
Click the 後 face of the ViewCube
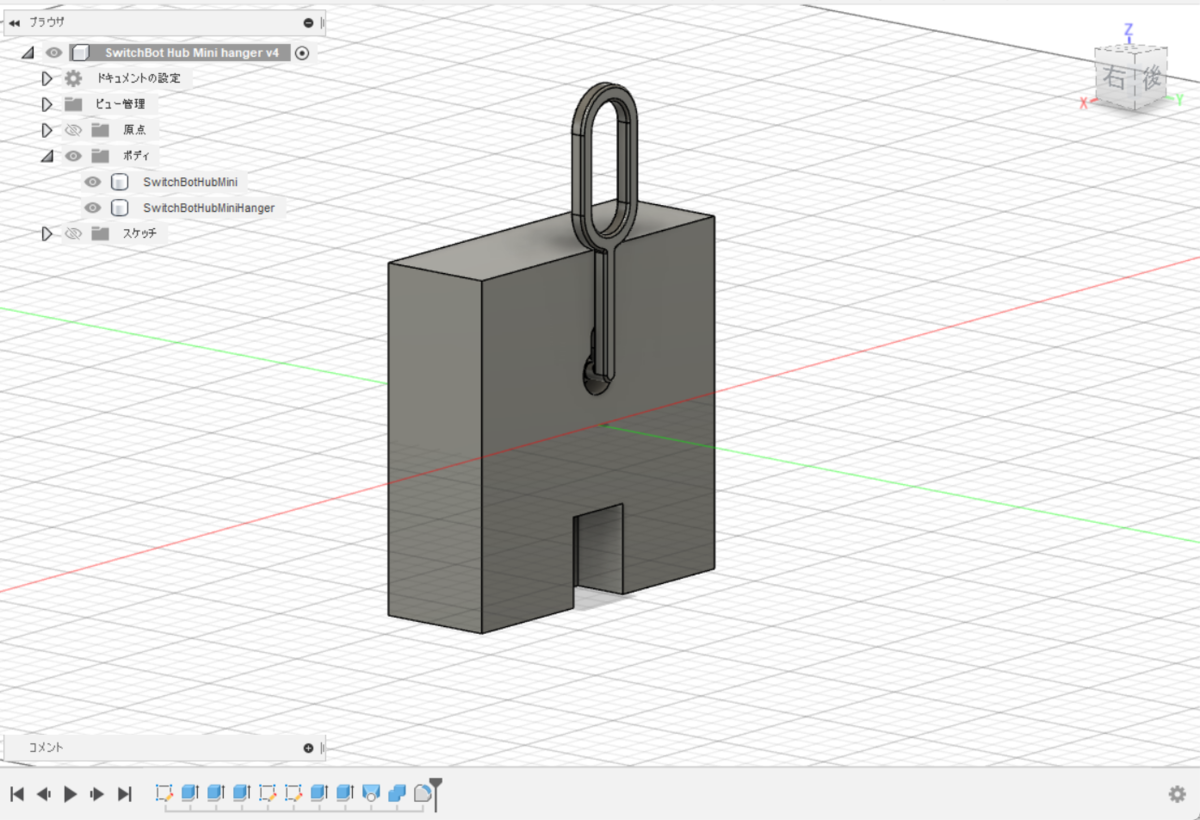[1150, 80]
